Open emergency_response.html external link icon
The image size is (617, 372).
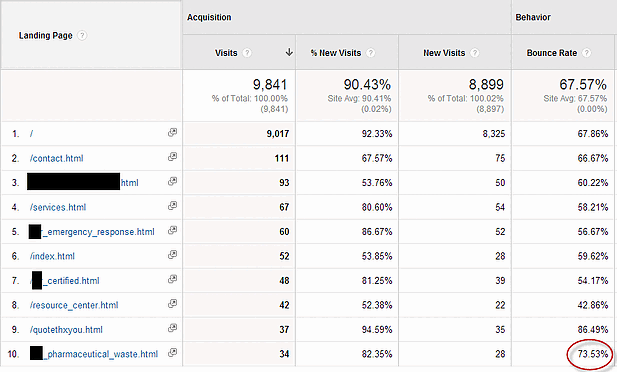coord(172,231)
